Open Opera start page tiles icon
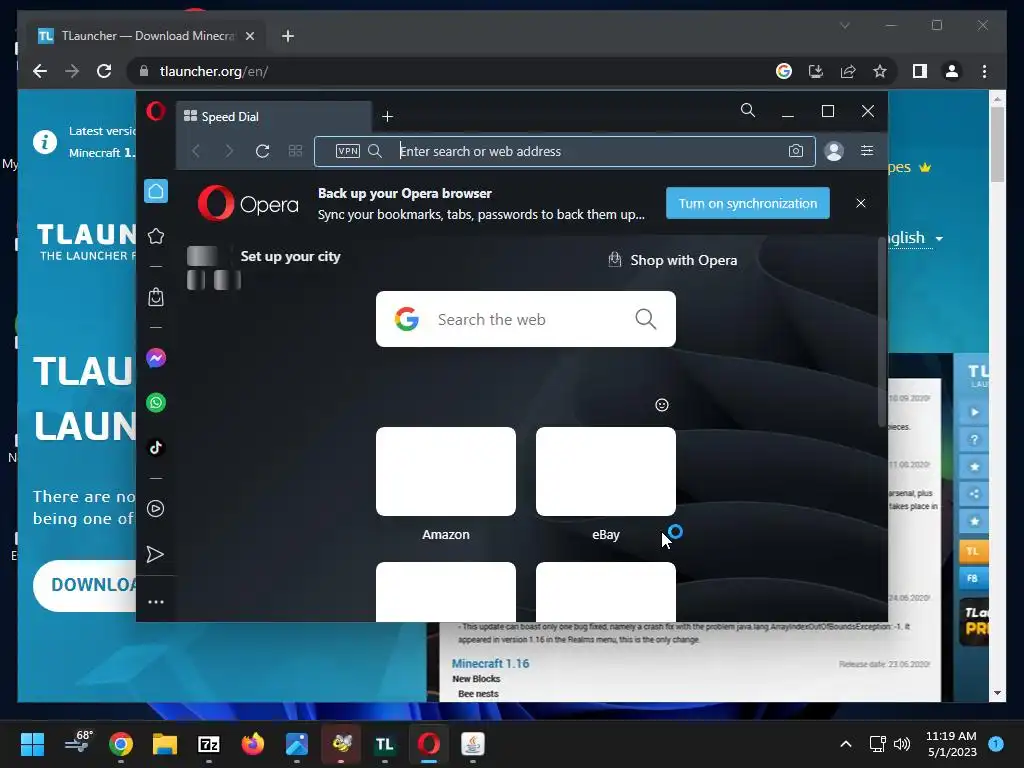The image size is (1024, 768). click(295, 152)
